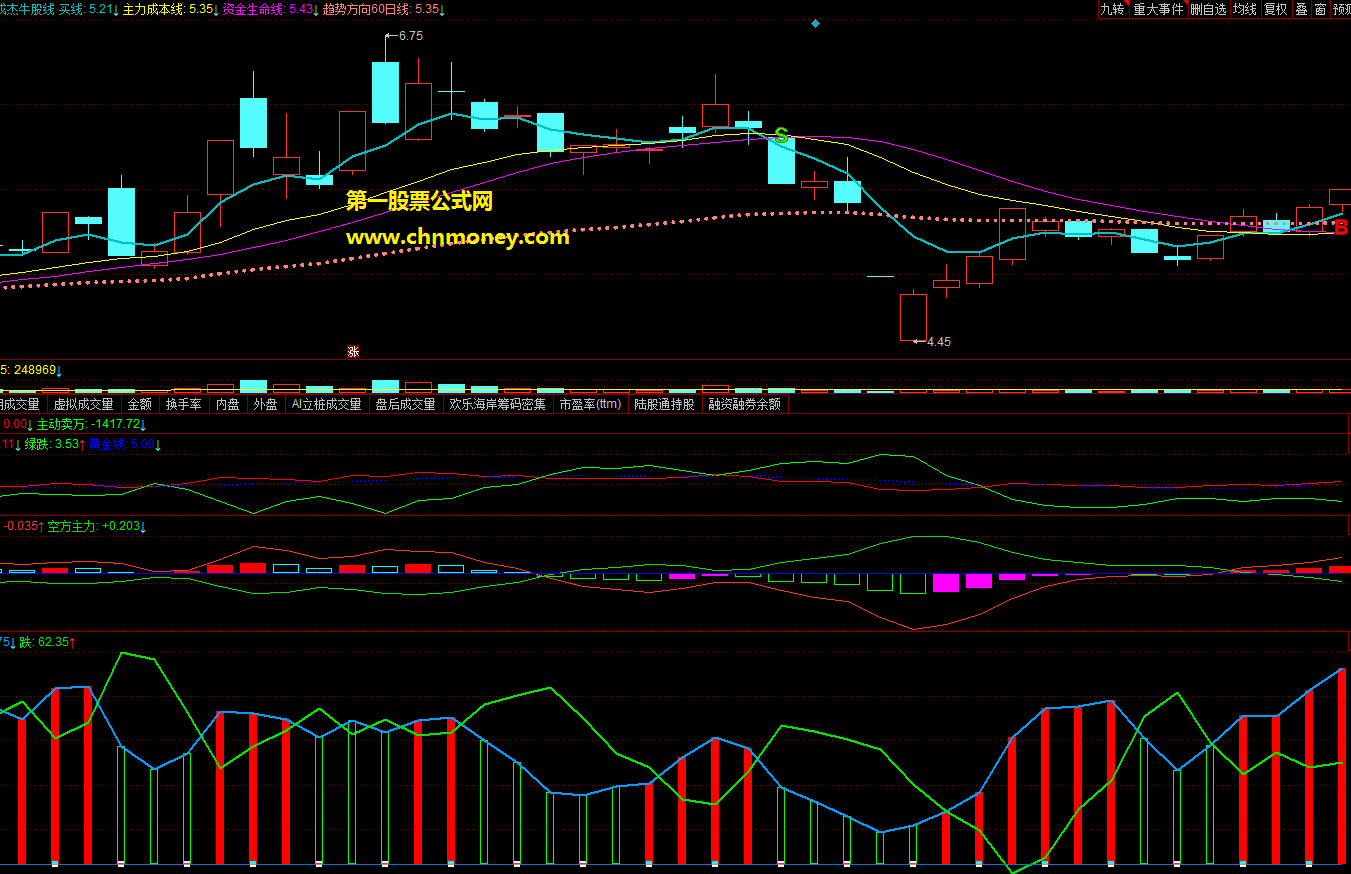1351x874 pixels.
Task: Click the 主动卖万: -1417.72 label
Action: (x=91, y=425)
